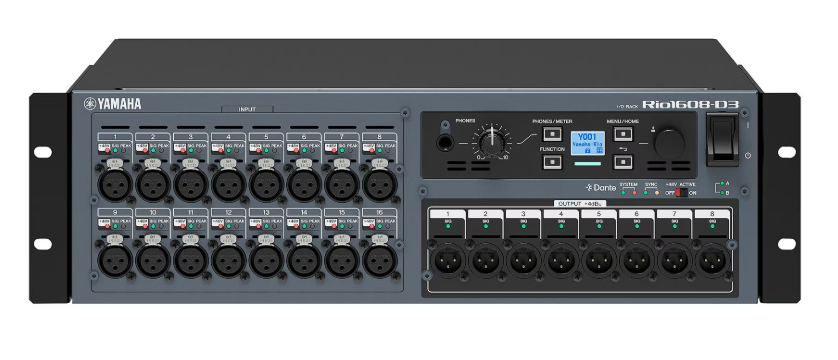Click the XLR connector on input 16
This screenshot has height=360, width=838.
pyautogui.click(x=379, y=260)
